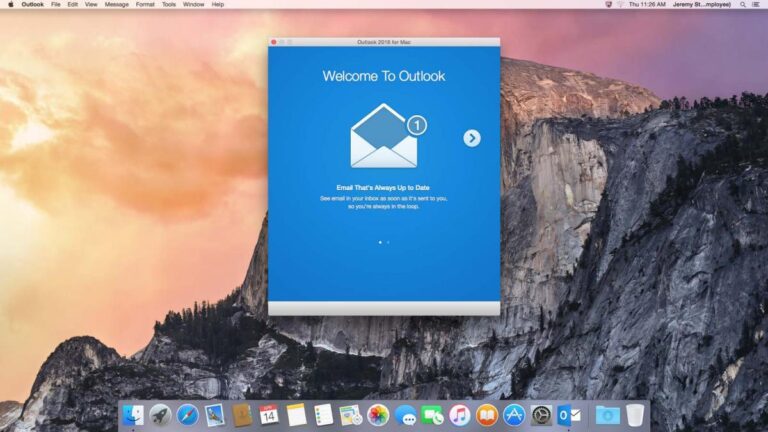Click the 'Welcome To Outlook' heading
The width and height of the screenshot is (768, 432).
click(x=384, y=76)
